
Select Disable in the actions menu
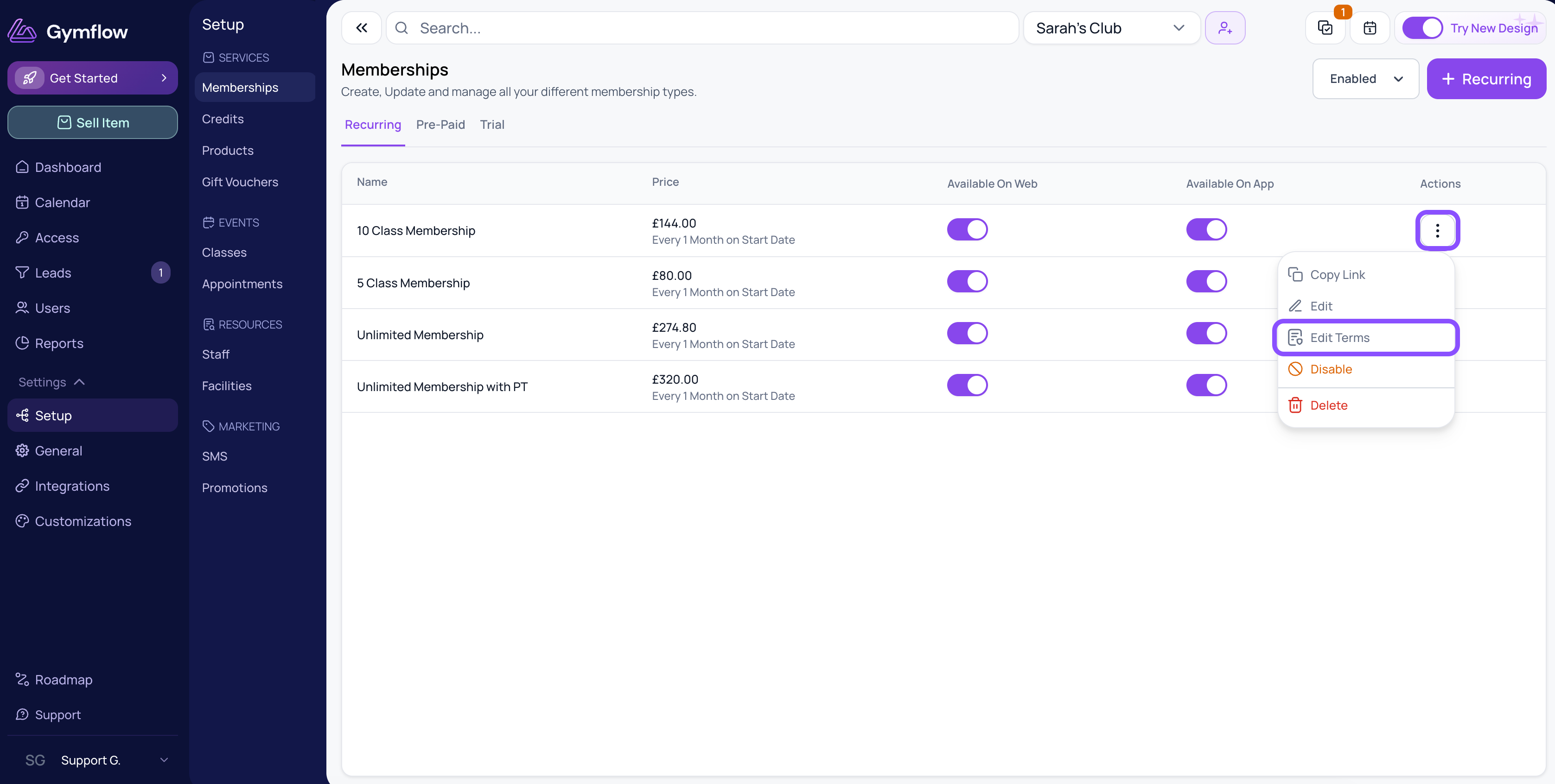(x=1365, y=369)
